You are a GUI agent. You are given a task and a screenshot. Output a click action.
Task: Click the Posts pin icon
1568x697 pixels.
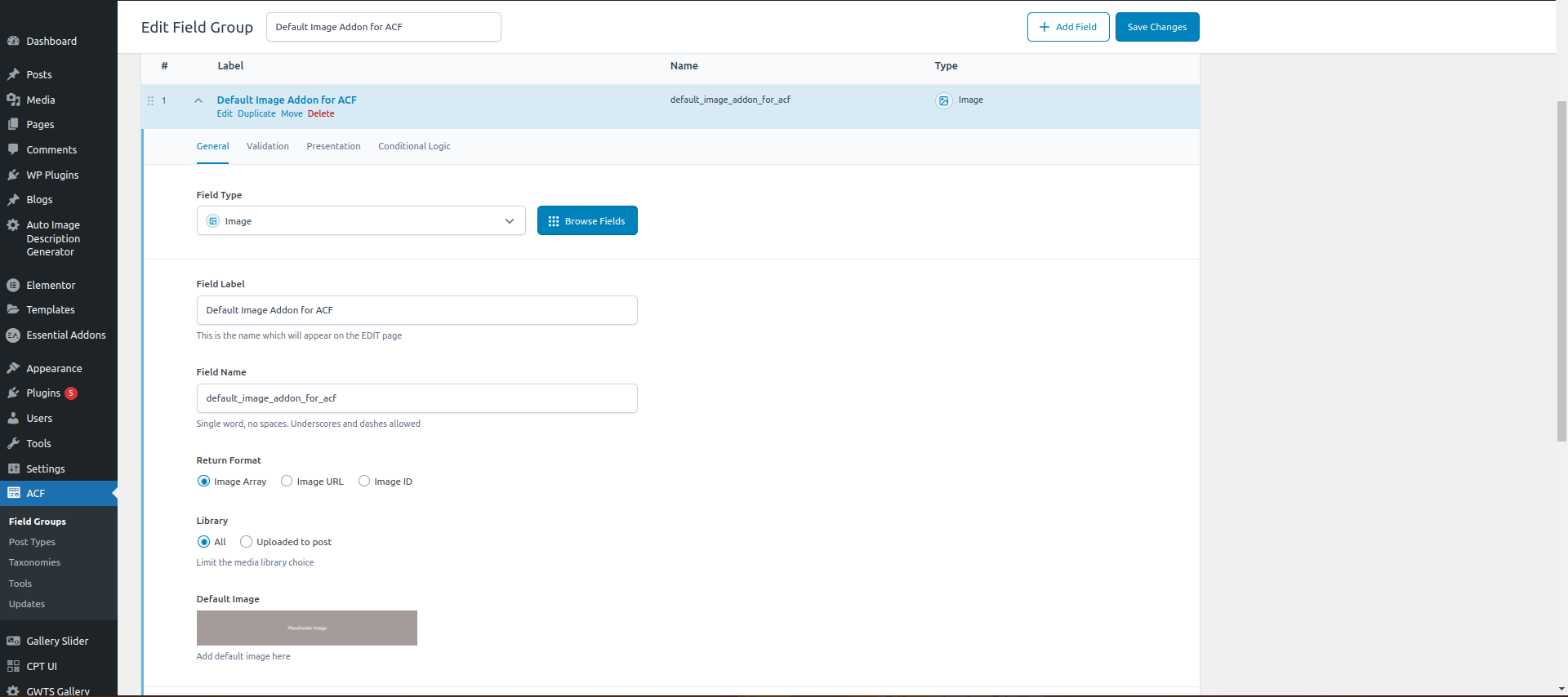tap(13, 74)
